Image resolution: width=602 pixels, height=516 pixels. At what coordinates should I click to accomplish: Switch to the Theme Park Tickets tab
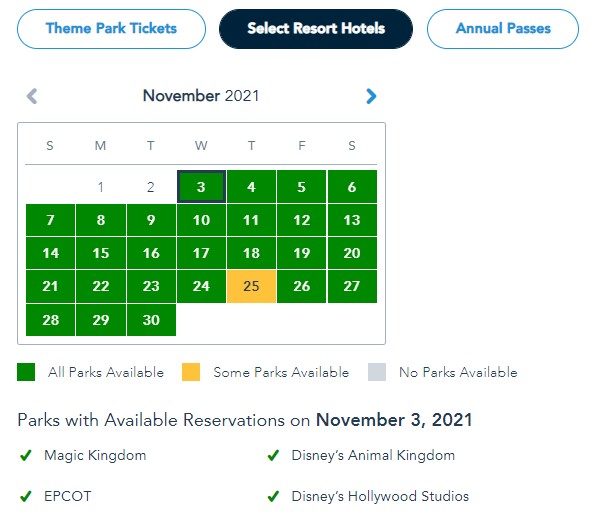[x=111, y=29]
